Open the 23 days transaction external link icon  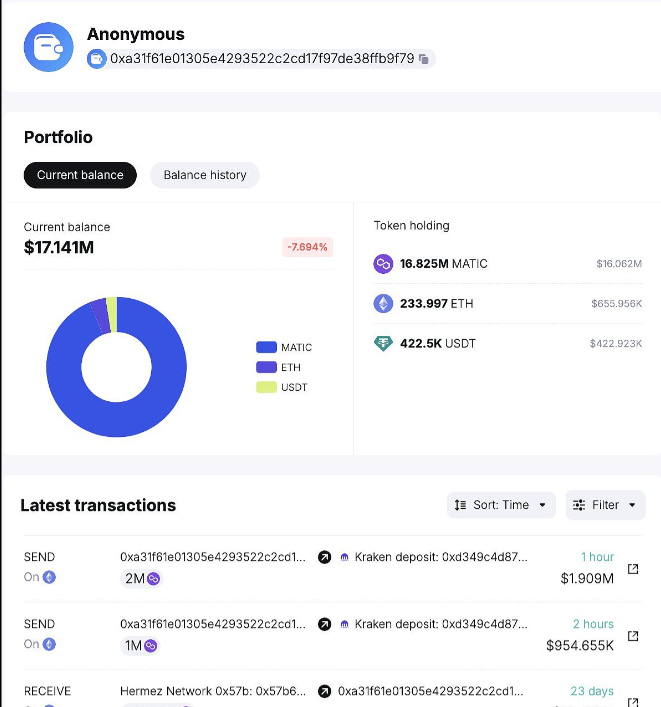pyautogui.click(x=633, y=702)
